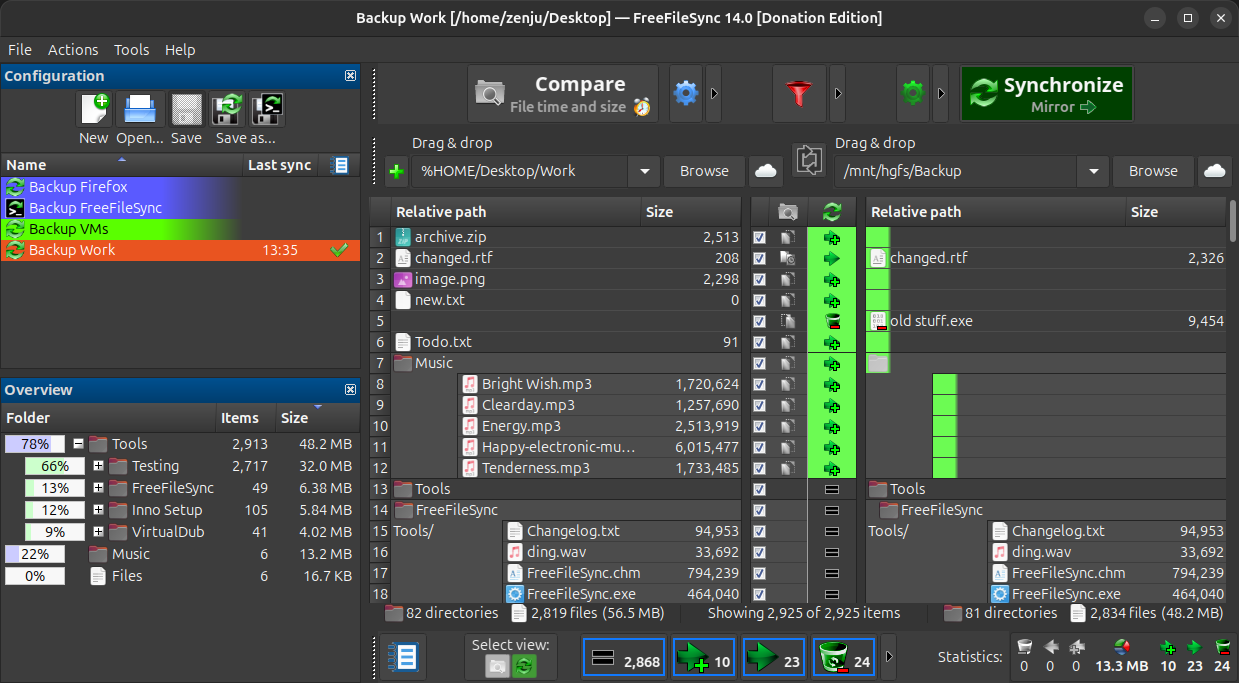Select the Backup VMs configuration

point(68,229)
